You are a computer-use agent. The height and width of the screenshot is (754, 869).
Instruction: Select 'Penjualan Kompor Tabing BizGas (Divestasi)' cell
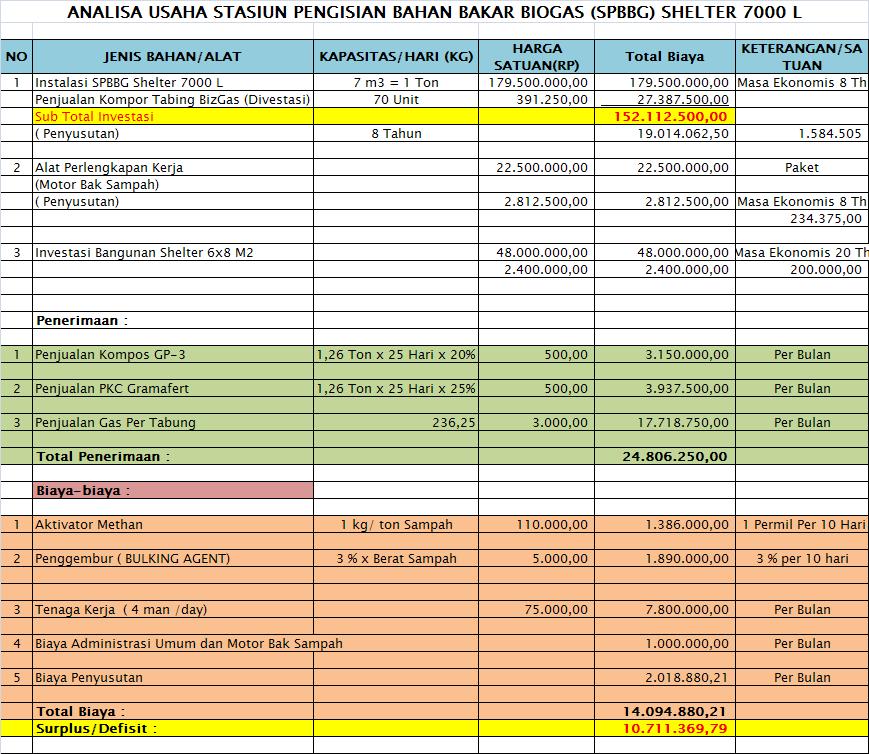tap(172, 100)
